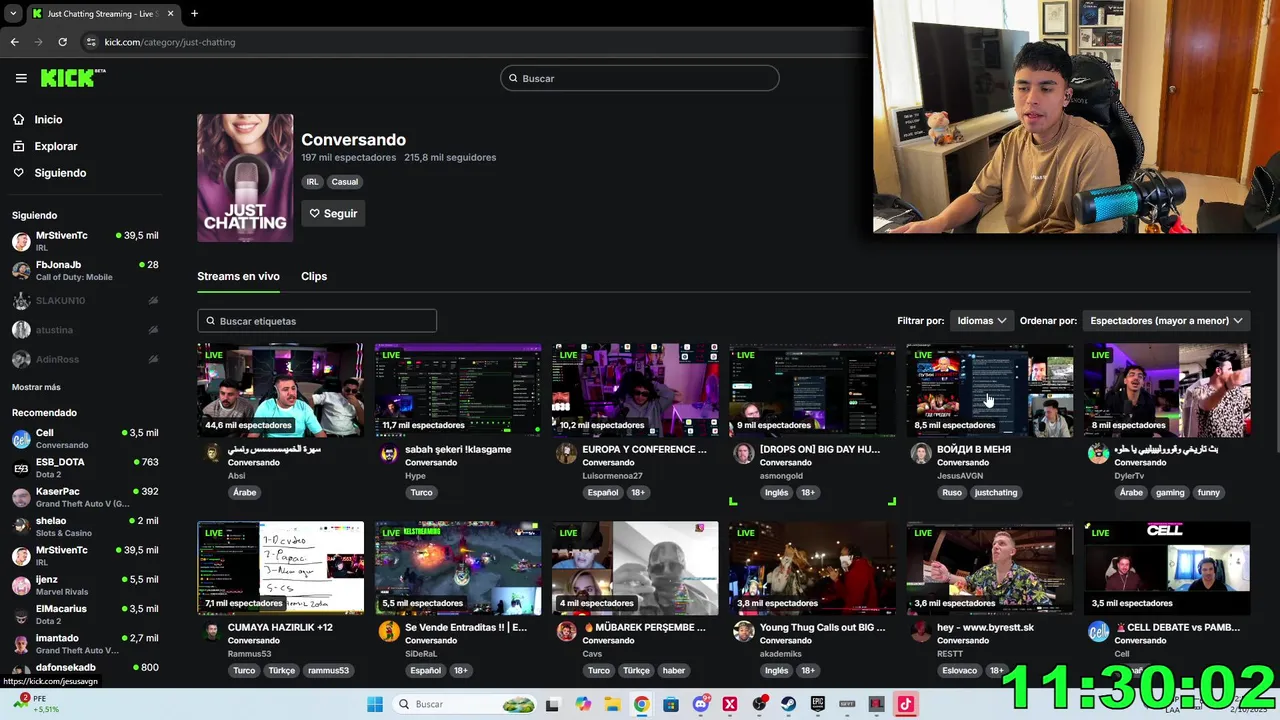Viewport: 1280px width, 720px height.
Task: Click the rammus53 tag
Action: [x=328, y=670]
